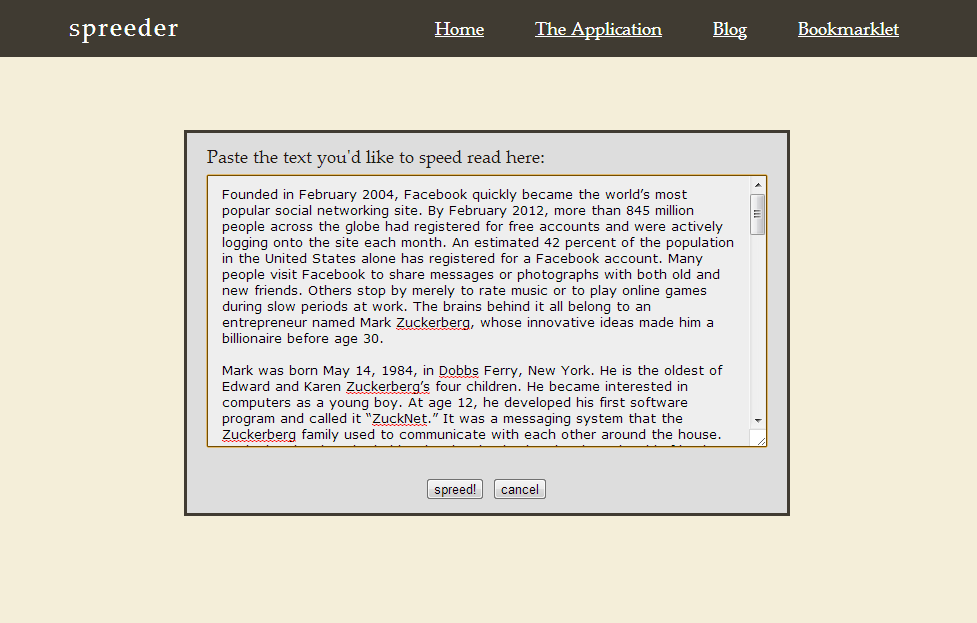Click the scrollbar down arrow
The image size is (977, 623).
pyautogui.click(x=757, y=421)
